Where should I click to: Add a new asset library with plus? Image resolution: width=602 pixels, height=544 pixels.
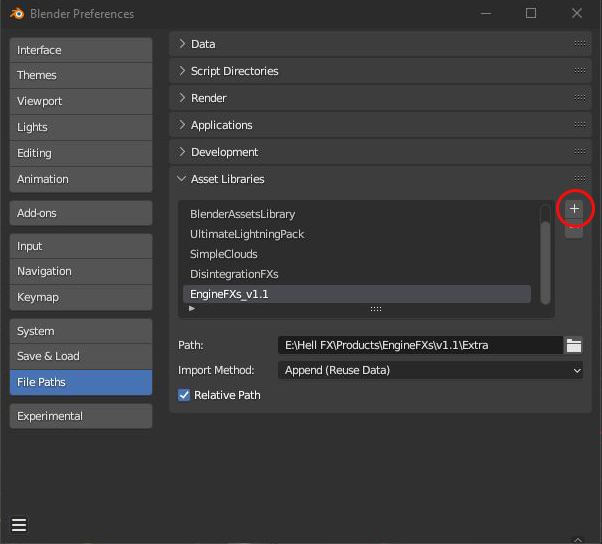pyautogui.click(x=574, y=209)
